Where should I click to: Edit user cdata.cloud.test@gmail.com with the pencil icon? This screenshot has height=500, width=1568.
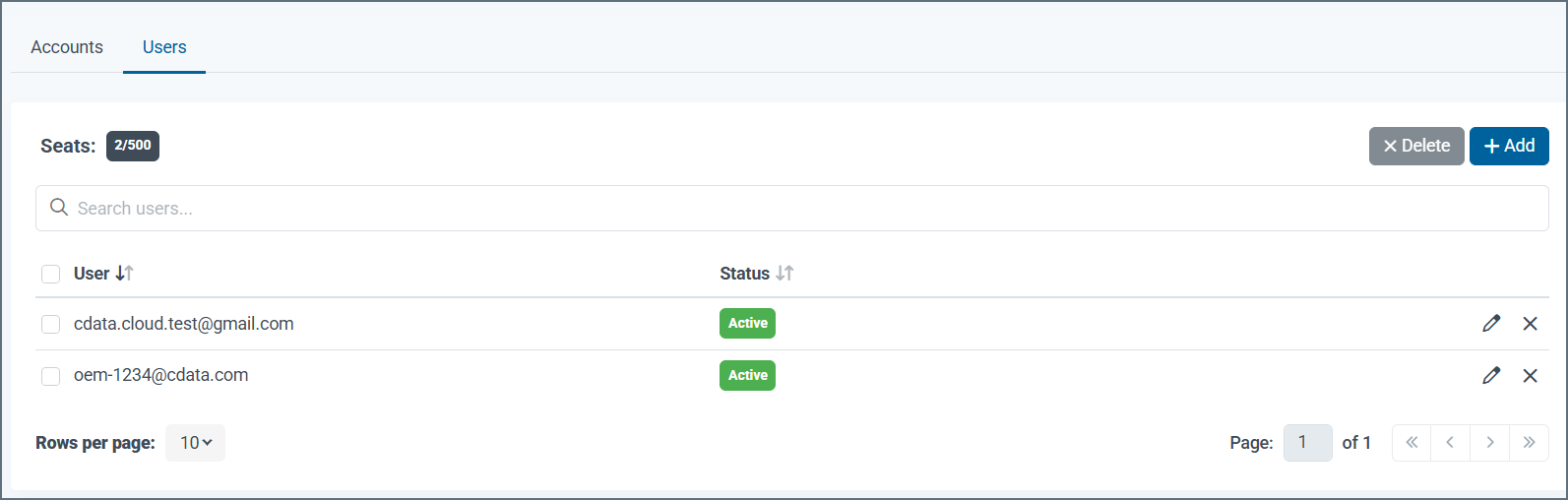[1491, 323]
